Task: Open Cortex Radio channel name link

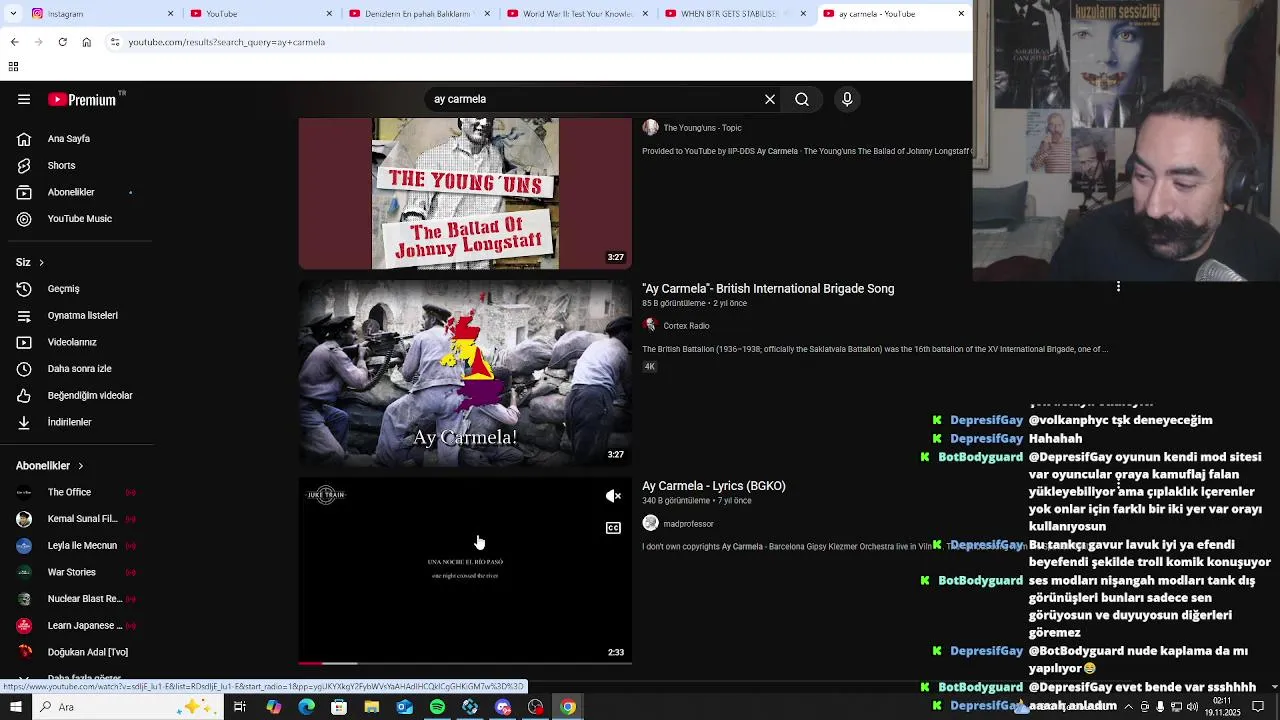Action: [x=686, y=326]
